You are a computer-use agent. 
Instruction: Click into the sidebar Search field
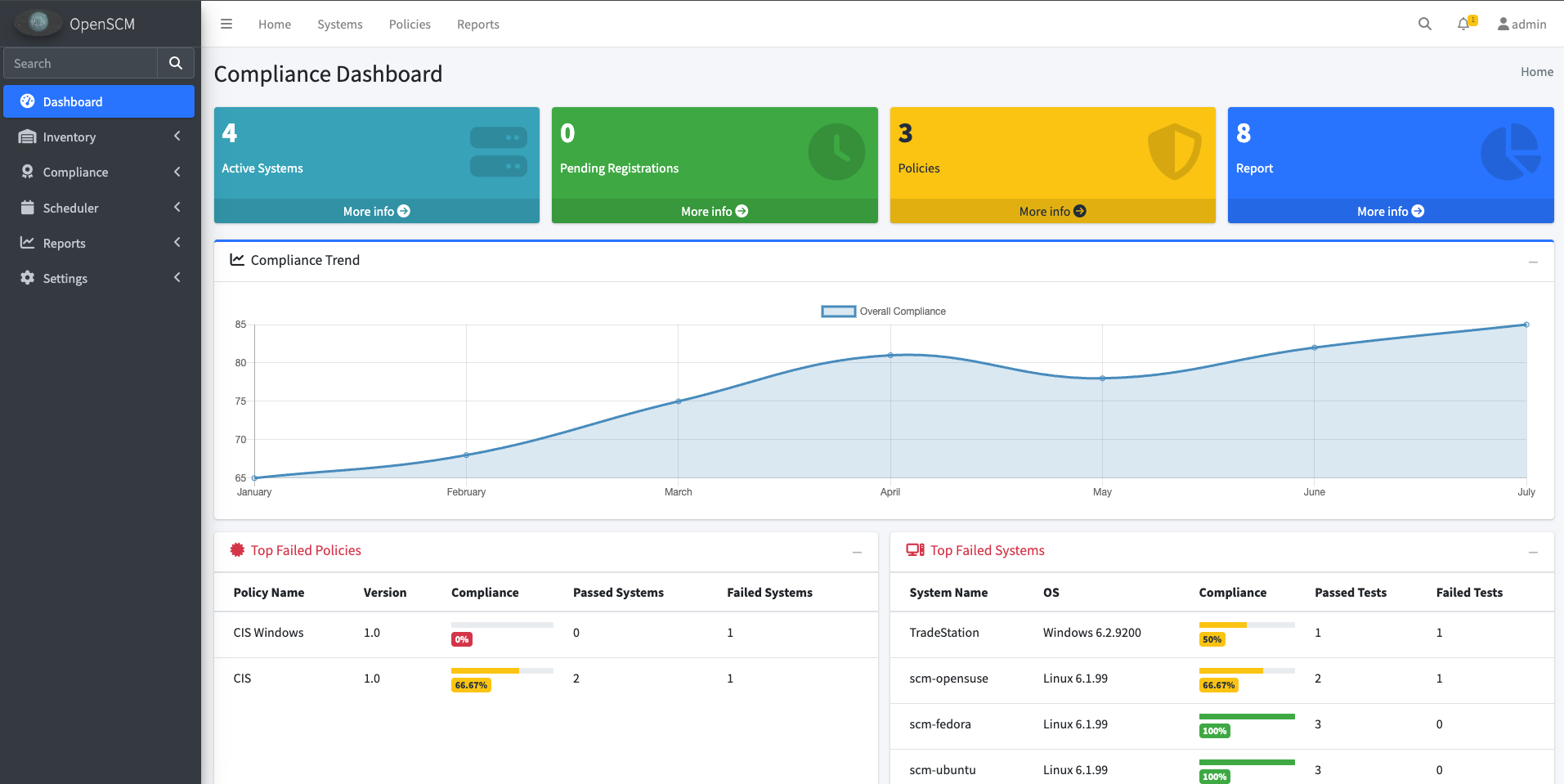tap(81, 63)
